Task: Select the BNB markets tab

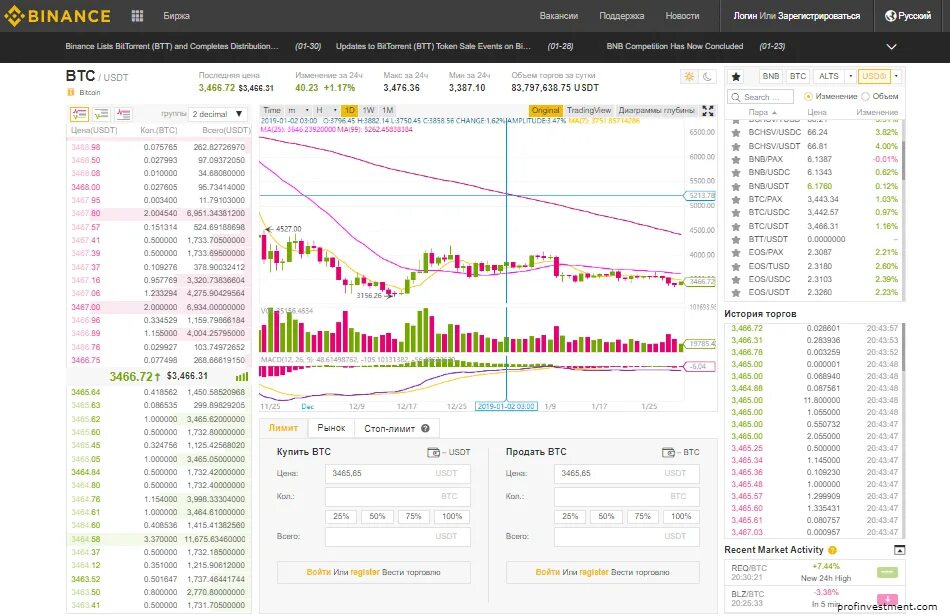Action: click(x=771, y=76)
